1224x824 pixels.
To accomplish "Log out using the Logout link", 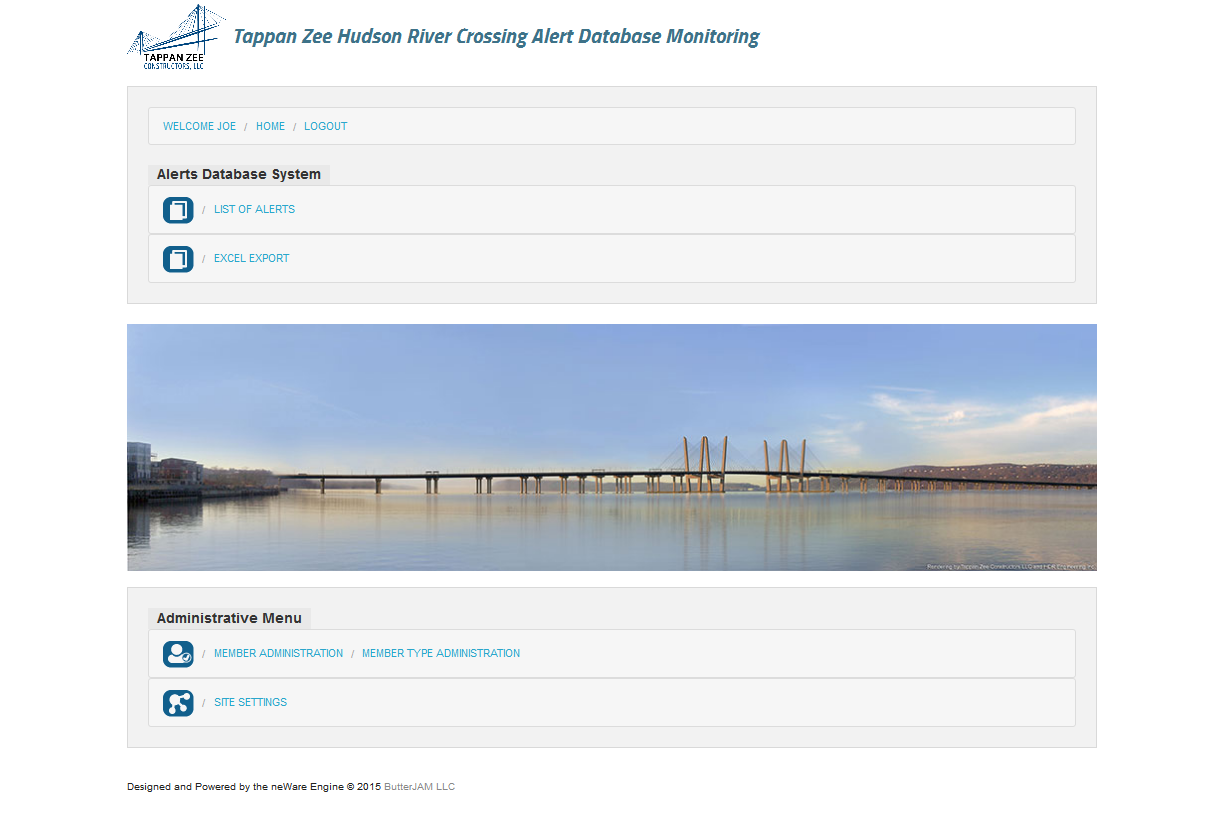I will 325,127.
